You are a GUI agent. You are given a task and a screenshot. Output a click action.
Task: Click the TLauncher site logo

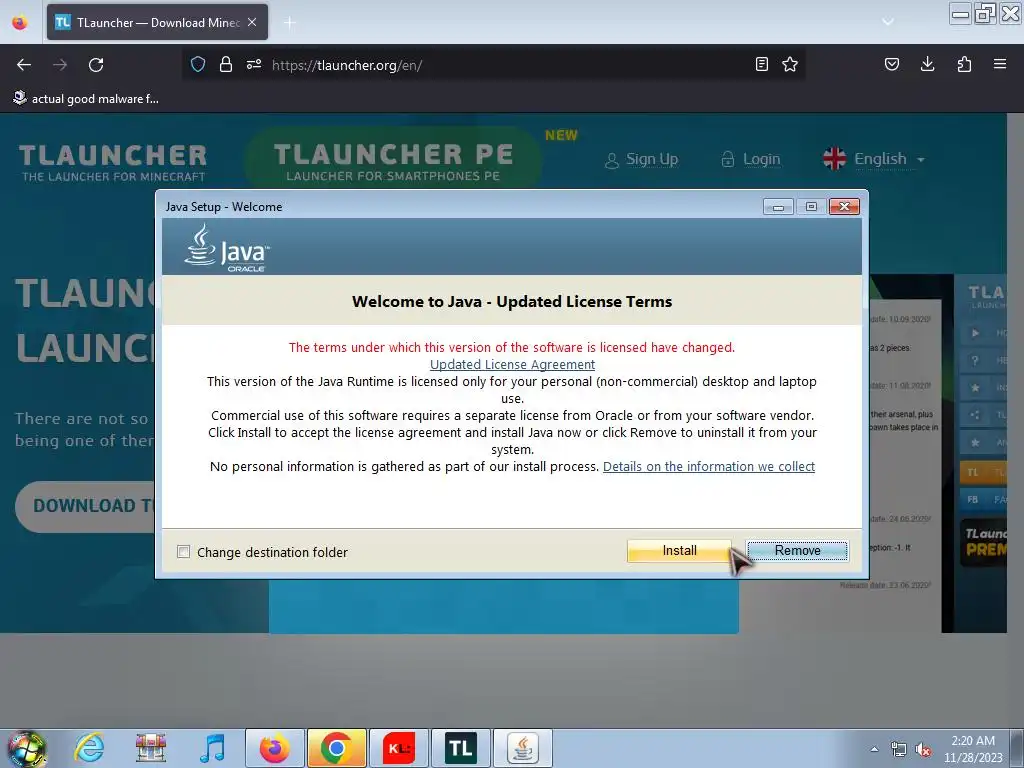(113, 163)
